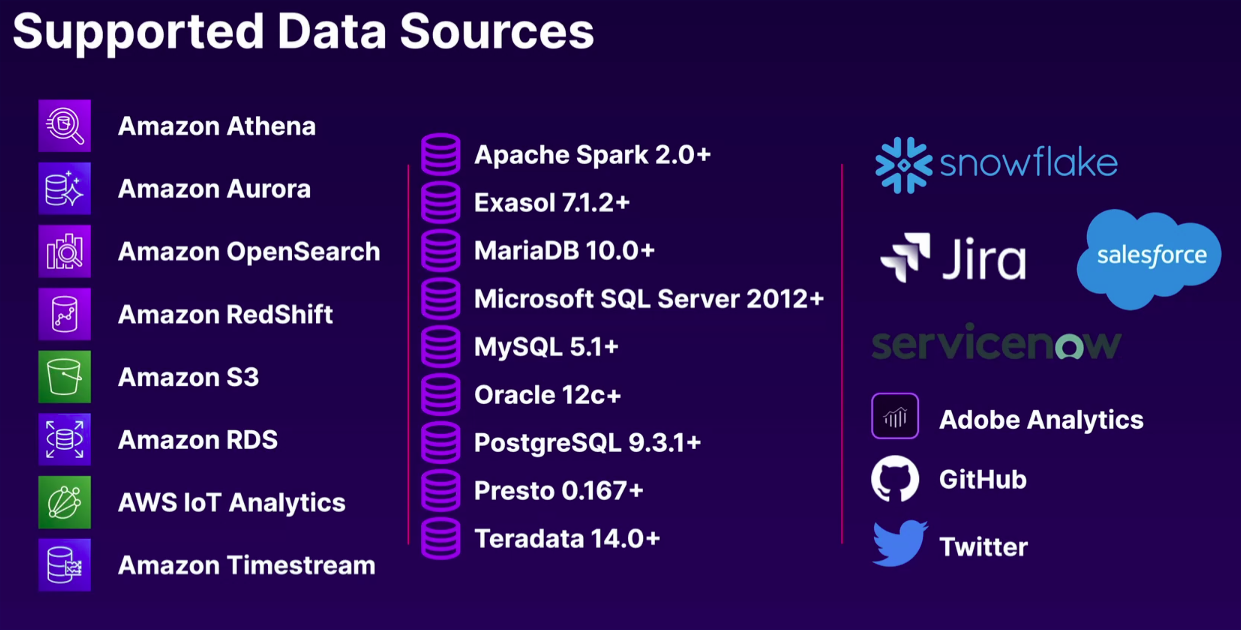Click the Supported Data Sources heading
This screenshot has width=1241, height=630.
[303, 32]
